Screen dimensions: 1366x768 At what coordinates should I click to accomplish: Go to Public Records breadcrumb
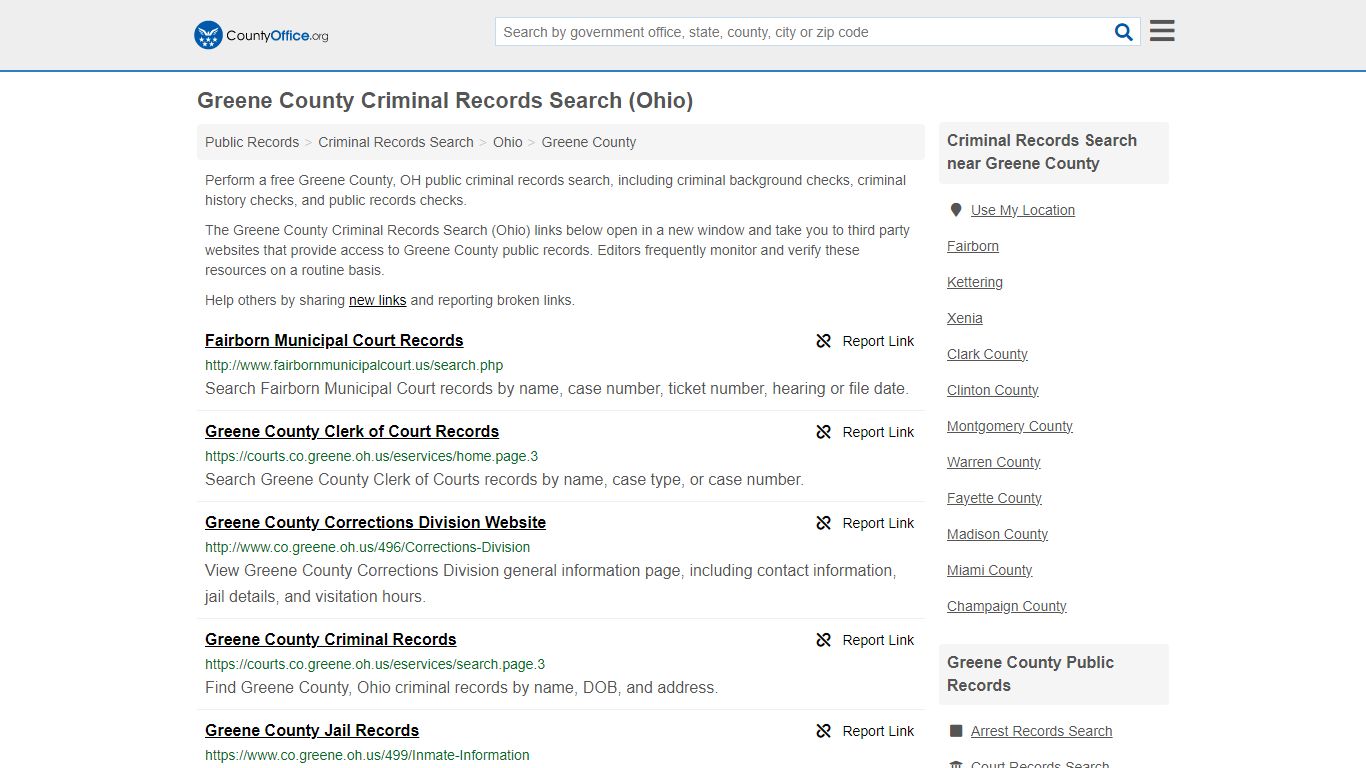252,142
